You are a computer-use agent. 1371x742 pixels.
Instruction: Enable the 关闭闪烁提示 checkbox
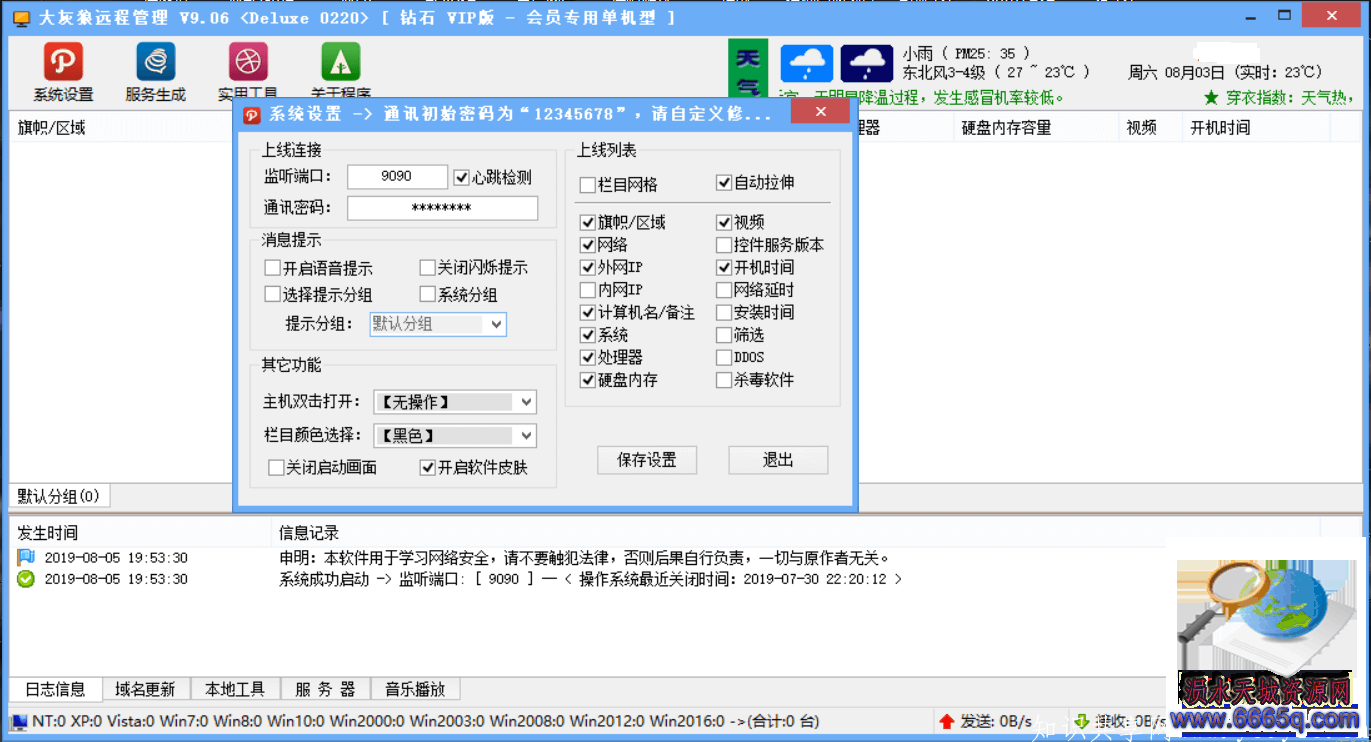(x=427, y=268)
